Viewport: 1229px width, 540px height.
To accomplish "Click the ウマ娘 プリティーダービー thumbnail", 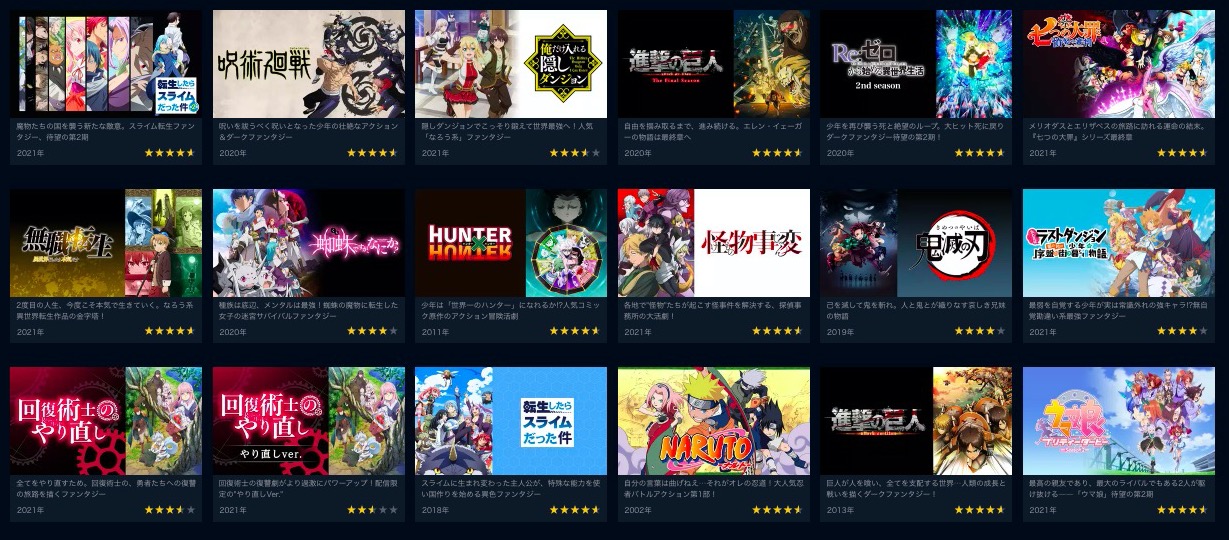I will point(1118,421).
